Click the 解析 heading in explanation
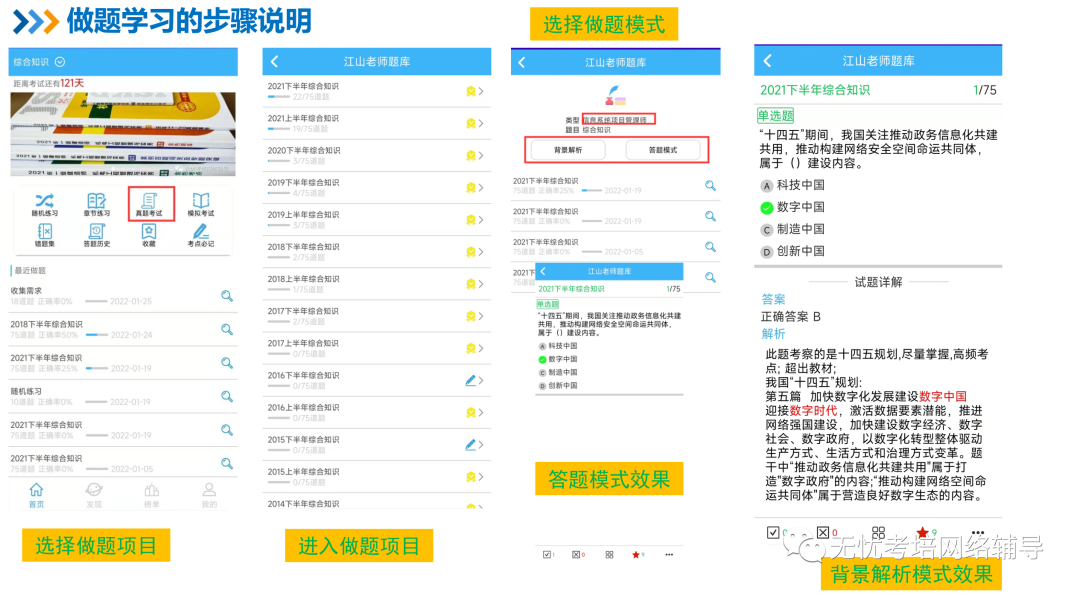Image resolution: width=1080 pixels, height=595 pixels. point(773,334)
